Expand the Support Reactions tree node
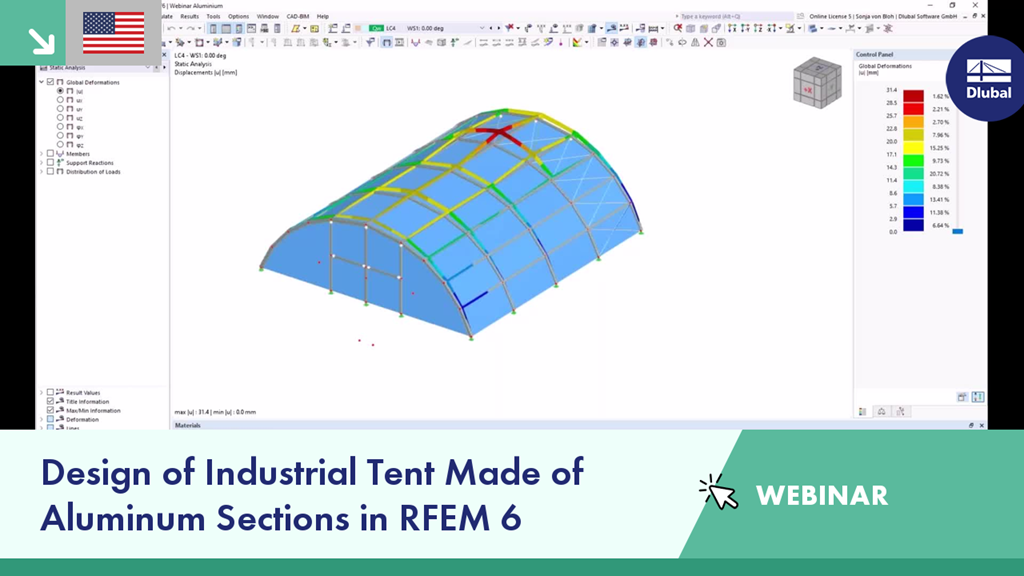1024x576 pixels. click(x=41, y=163)
